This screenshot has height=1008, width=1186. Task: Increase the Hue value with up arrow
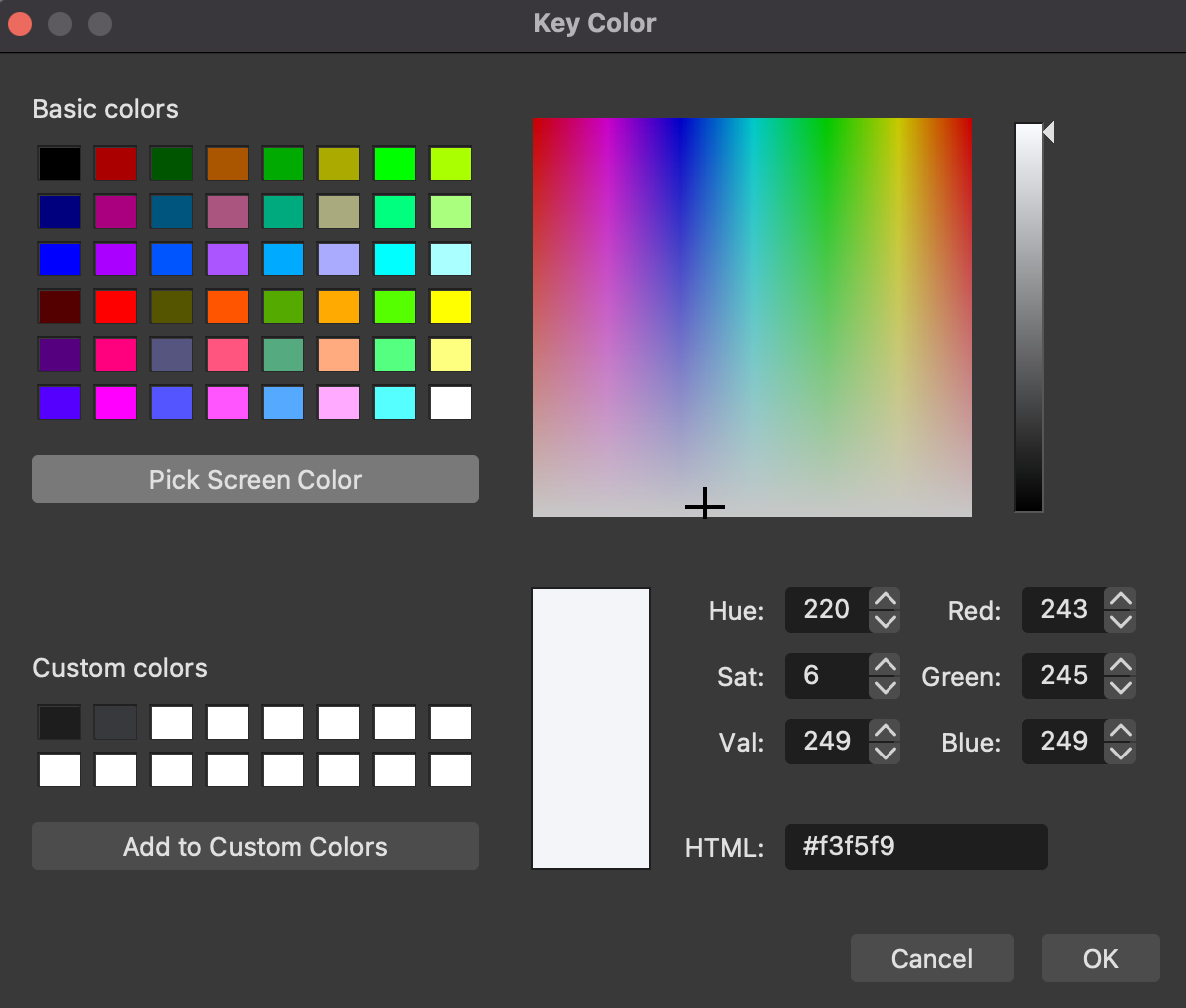tap(885, 599)
